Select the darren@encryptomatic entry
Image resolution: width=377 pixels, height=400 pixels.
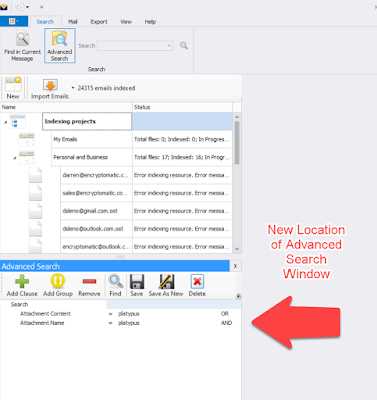pyautogui.click(x=96, y=175)
